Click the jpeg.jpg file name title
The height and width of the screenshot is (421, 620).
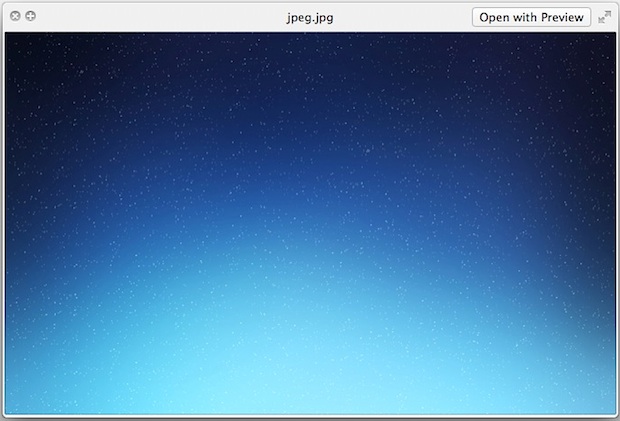coord(310,18)
